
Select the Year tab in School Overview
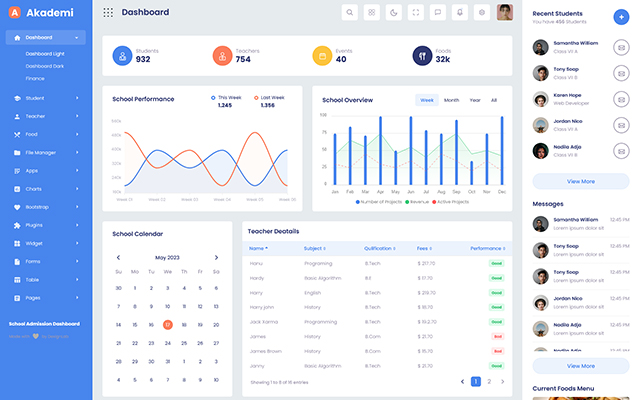point(475,100)
